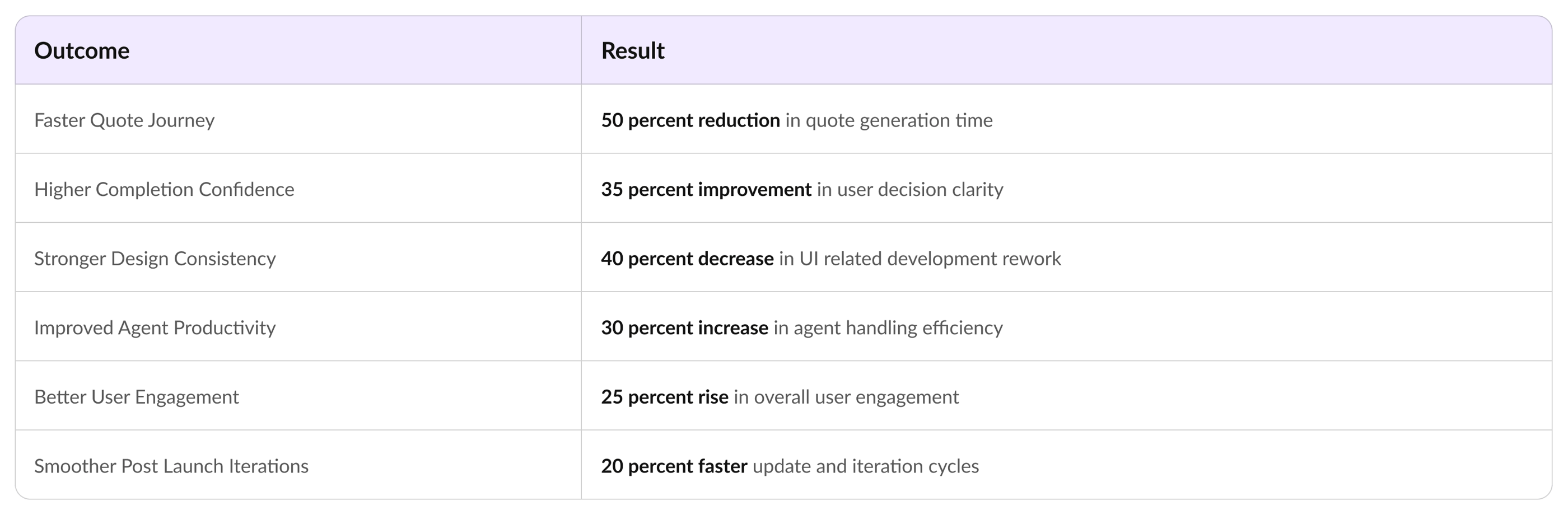Select the Stronger Design Consistency cell
1568x515 pixels.
155,259
